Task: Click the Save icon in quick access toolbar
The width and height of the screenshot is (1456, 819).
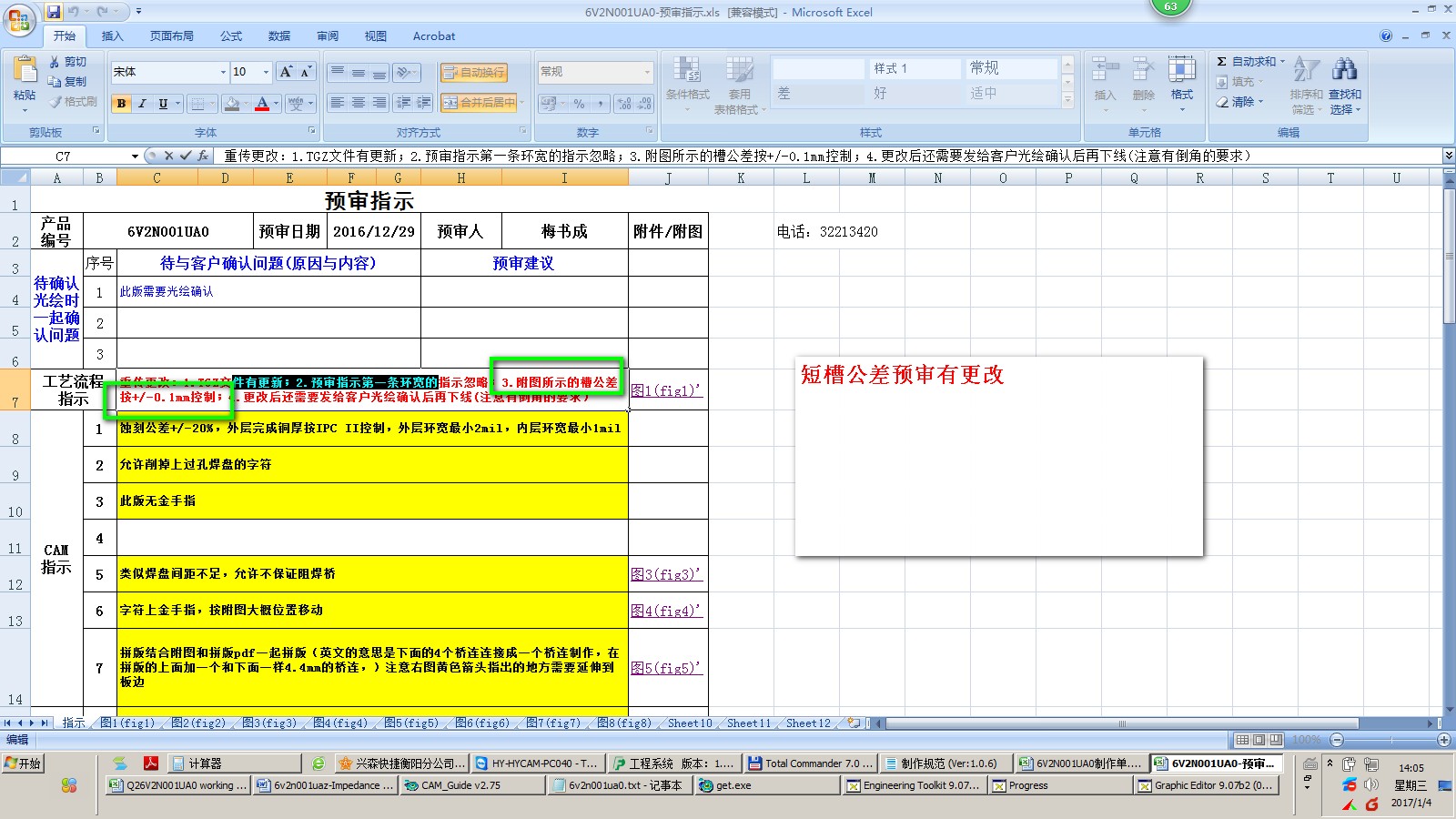Action: tap(54, 12)
